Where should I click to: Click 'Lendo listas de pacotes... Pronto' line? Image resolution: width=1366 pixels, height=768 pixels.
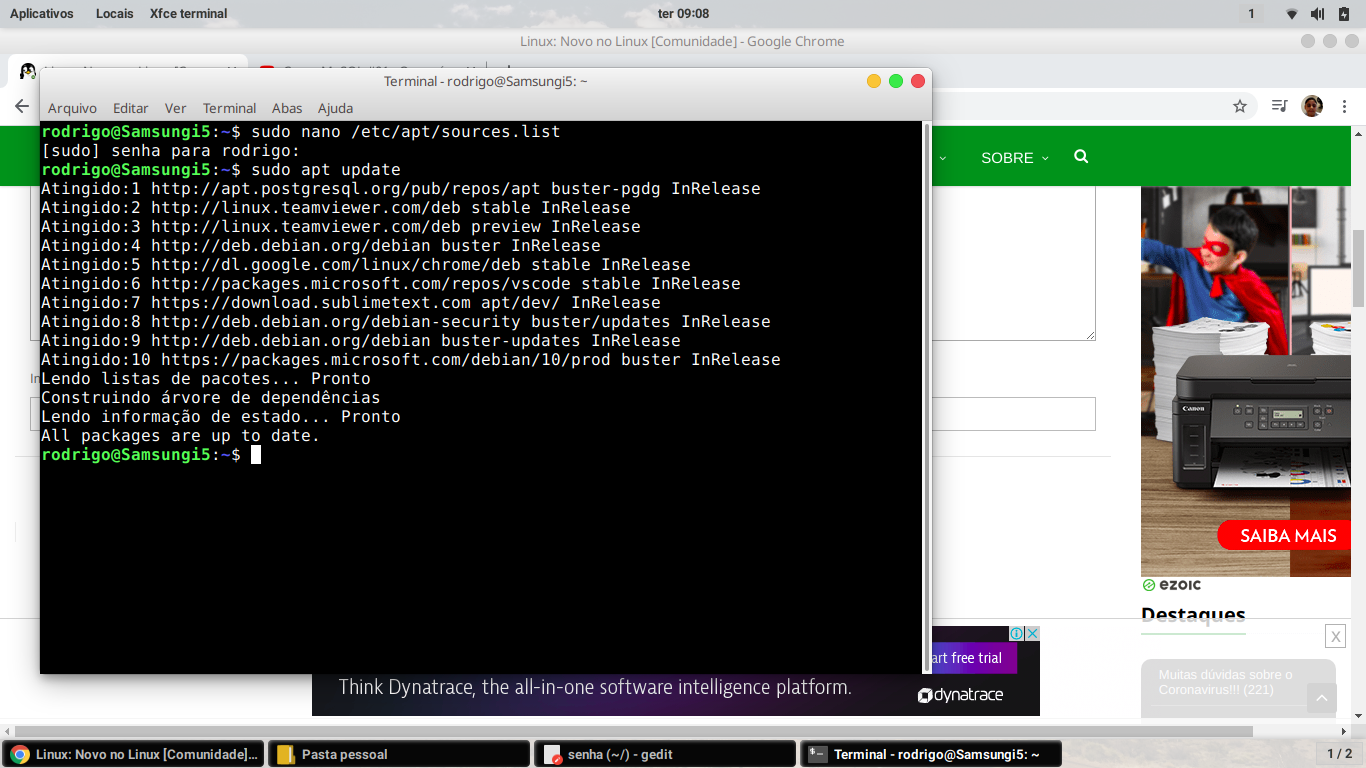pos(205,379)
